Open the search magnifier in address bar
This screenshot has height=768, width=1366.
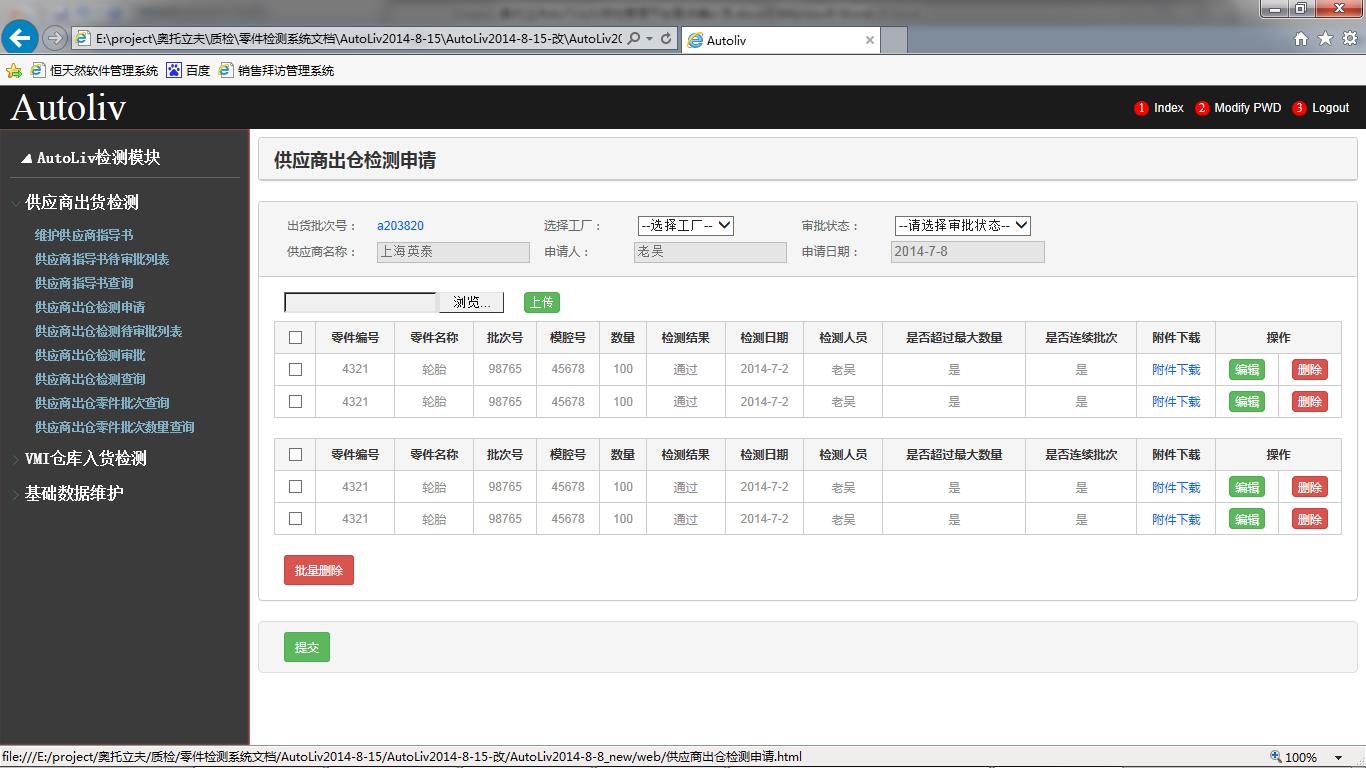(x=634, y=39)
